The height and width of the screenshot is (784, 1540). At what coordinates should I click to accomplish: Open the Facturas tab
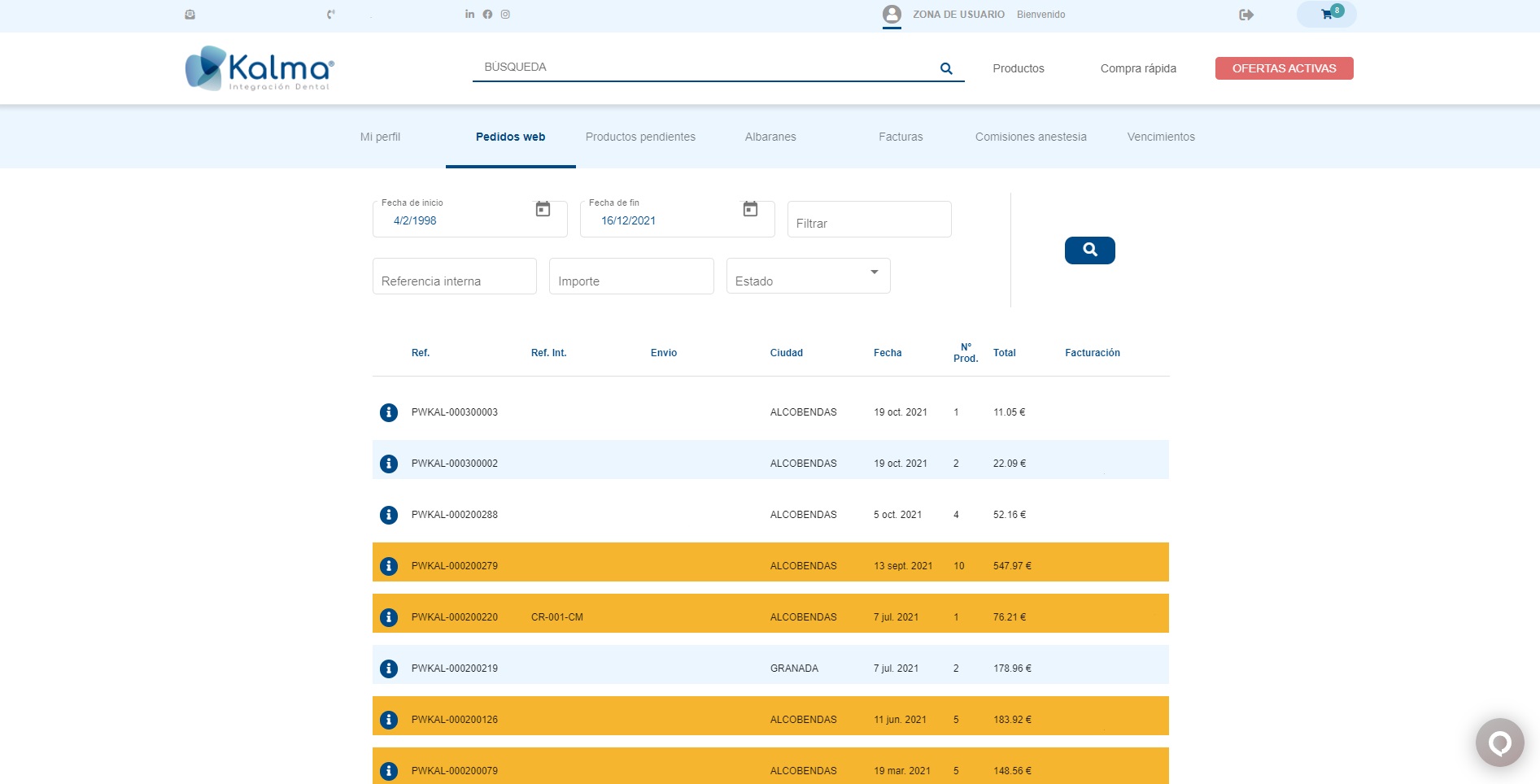click(901, 137)
